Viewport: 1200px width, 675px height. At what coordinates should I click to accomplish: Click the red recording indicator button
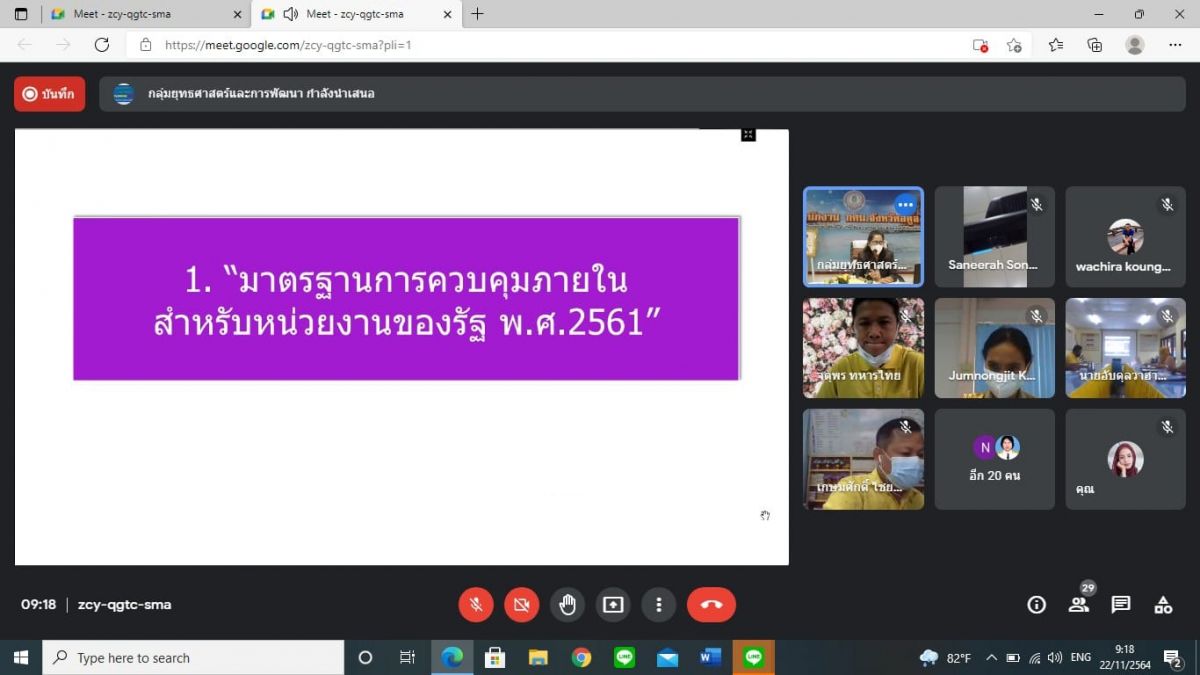click(x=50, y=94)
